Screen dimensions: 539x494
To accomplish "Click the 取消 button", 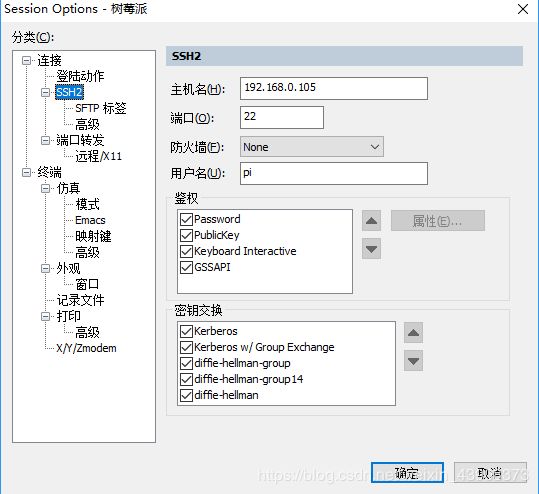I will 490,473.
